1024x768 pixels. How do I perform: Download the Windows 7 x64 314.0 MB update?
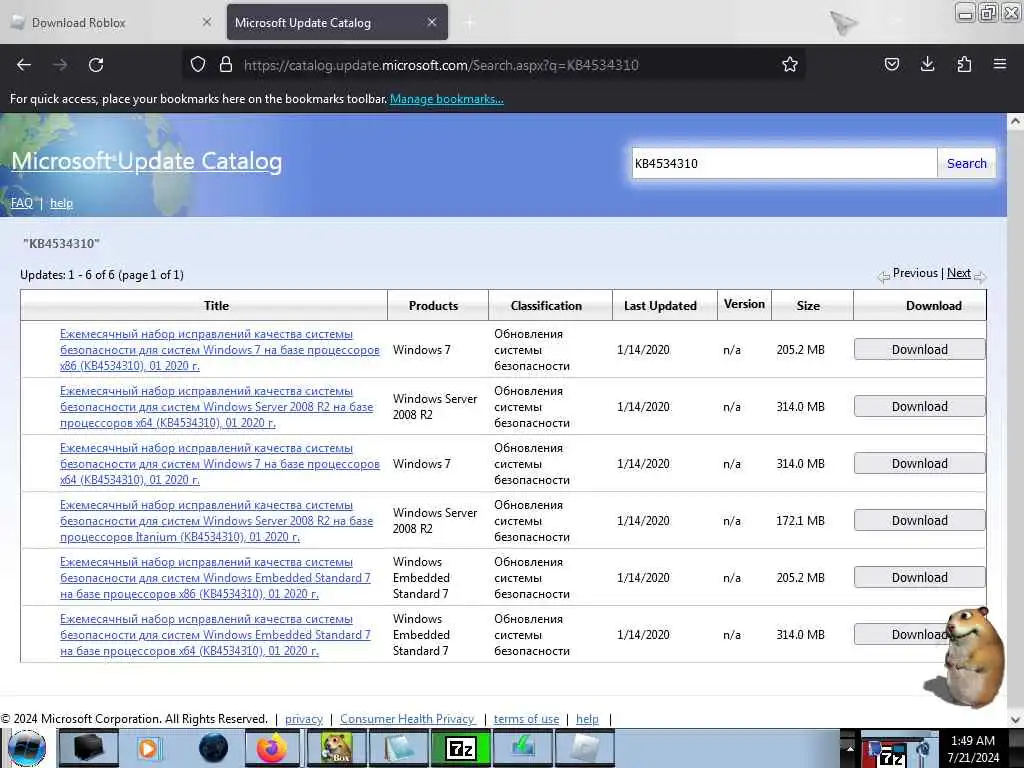(x=920, y=463)
